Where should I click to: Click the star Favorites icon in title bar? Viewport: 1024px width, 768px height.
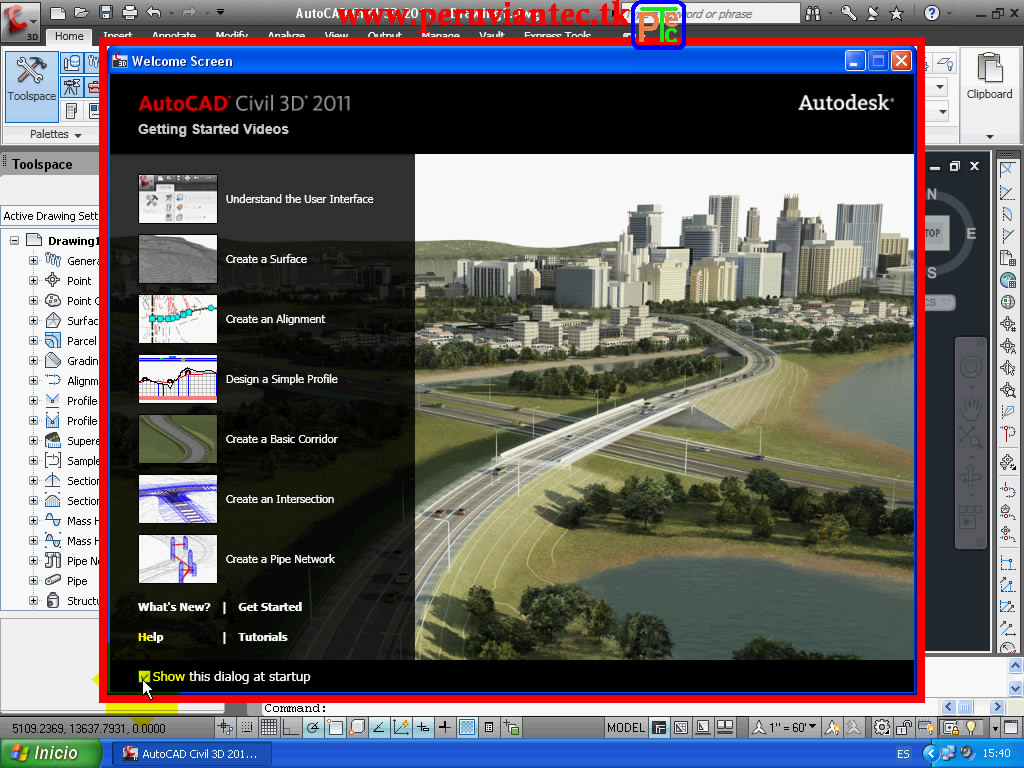coord(897,13)
